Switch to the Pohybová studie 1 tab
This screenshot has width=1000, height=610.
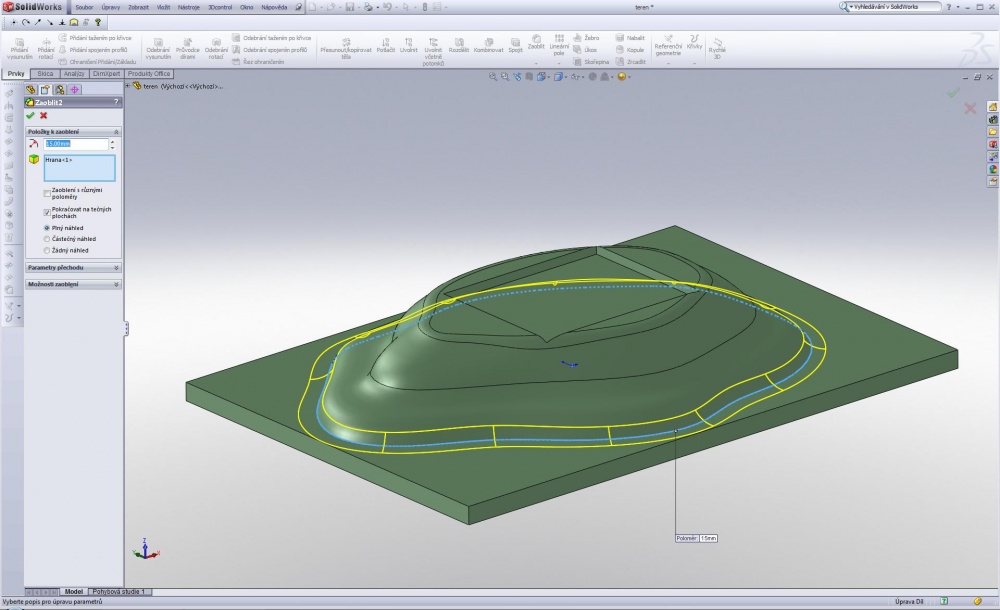119,591
